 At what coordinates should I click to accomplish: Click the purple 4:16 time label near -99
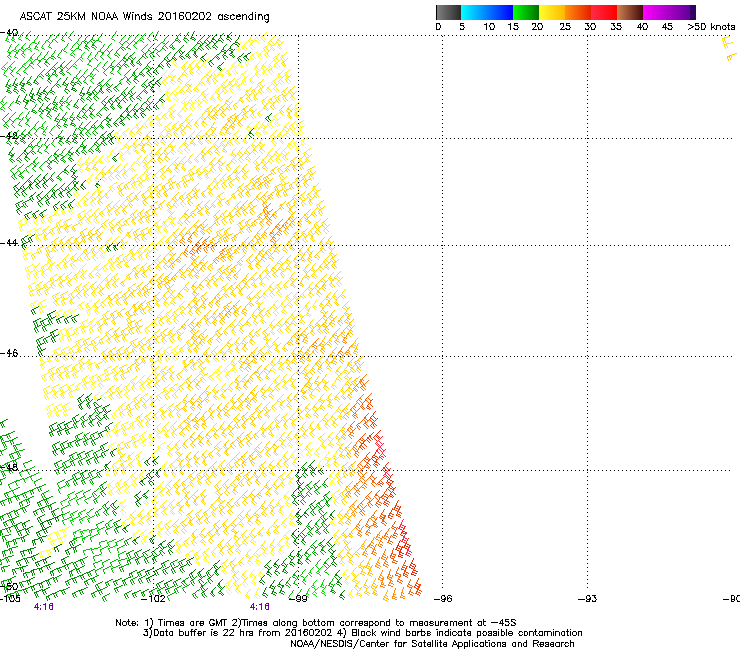click(260, 607)
